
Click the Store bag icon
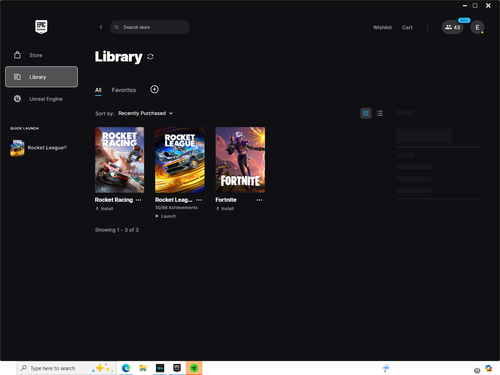(x=17, y=55)
